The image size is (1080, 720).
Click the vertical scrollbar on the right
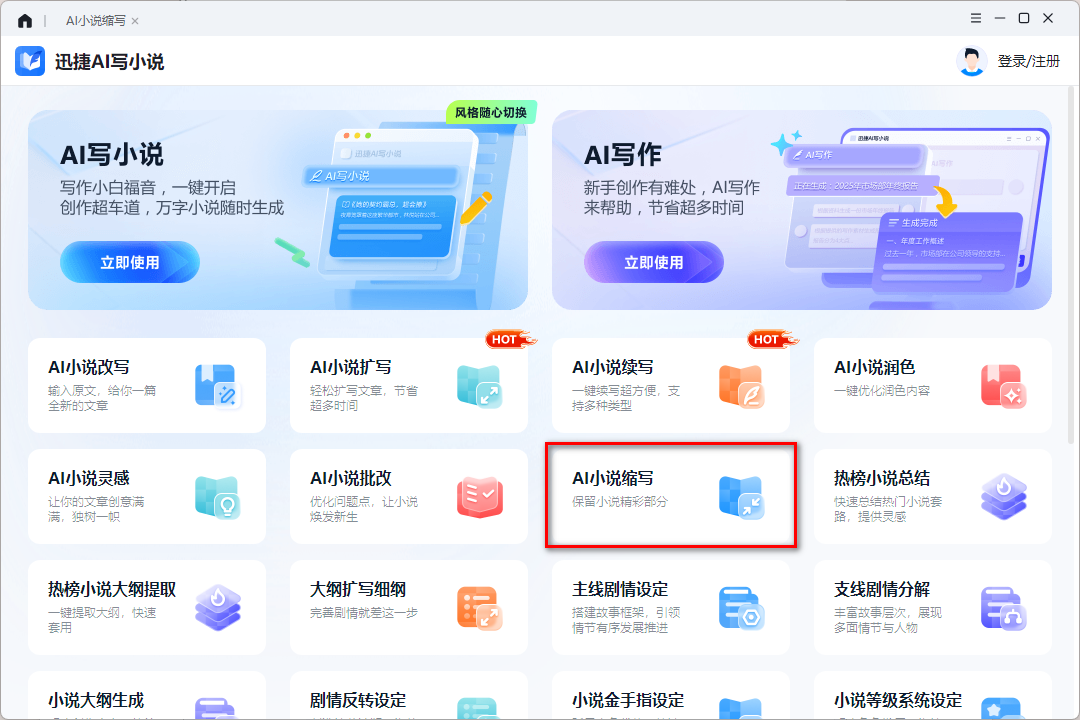(x=1070, y=265)
